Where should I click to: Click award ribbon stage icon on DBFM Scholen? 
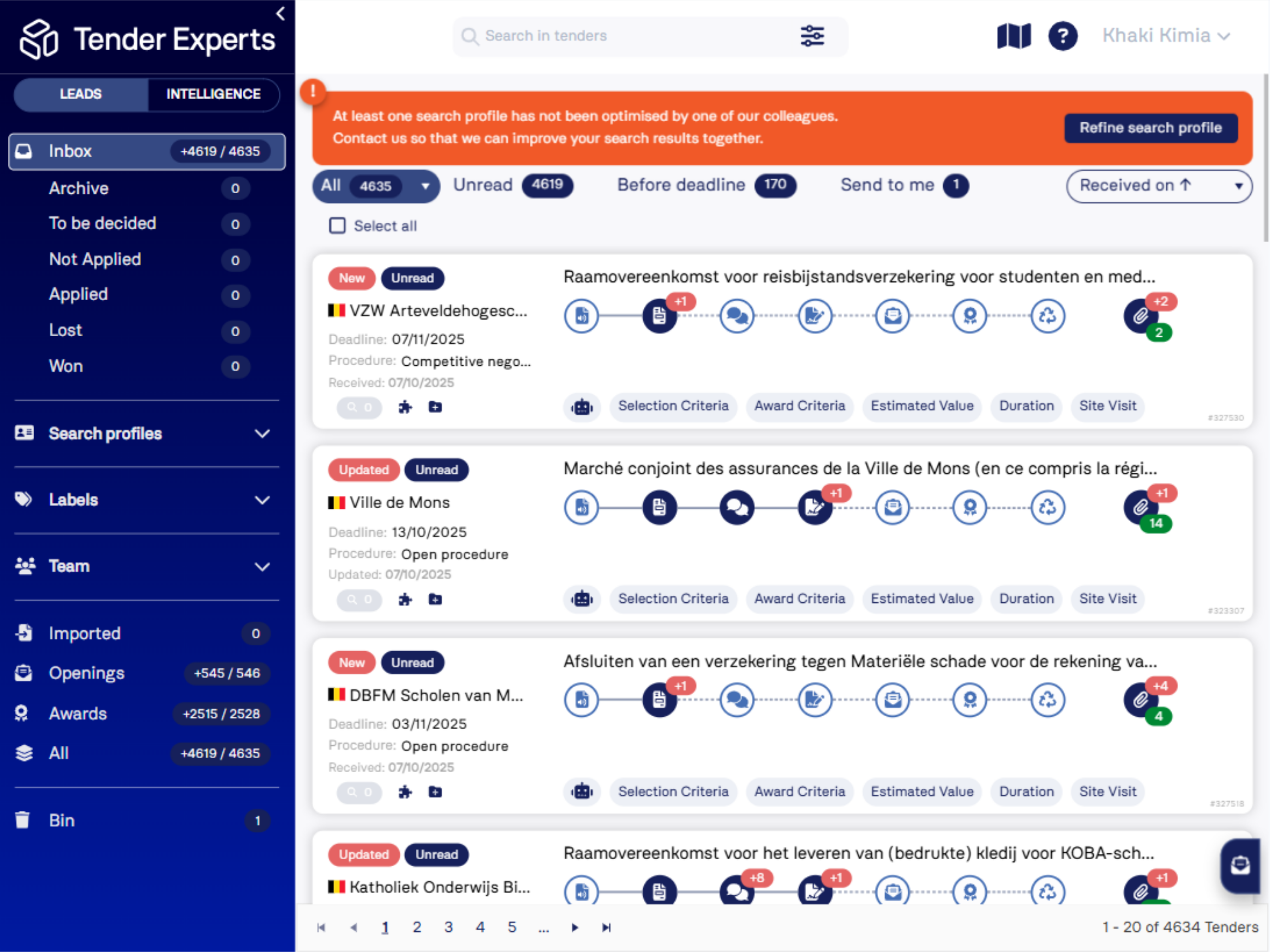(970, 700)
